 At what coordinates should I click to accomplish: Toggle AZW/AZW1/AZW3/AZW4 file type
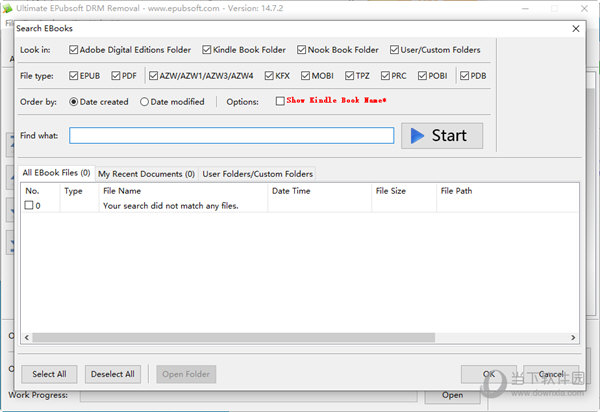(153, 76)
